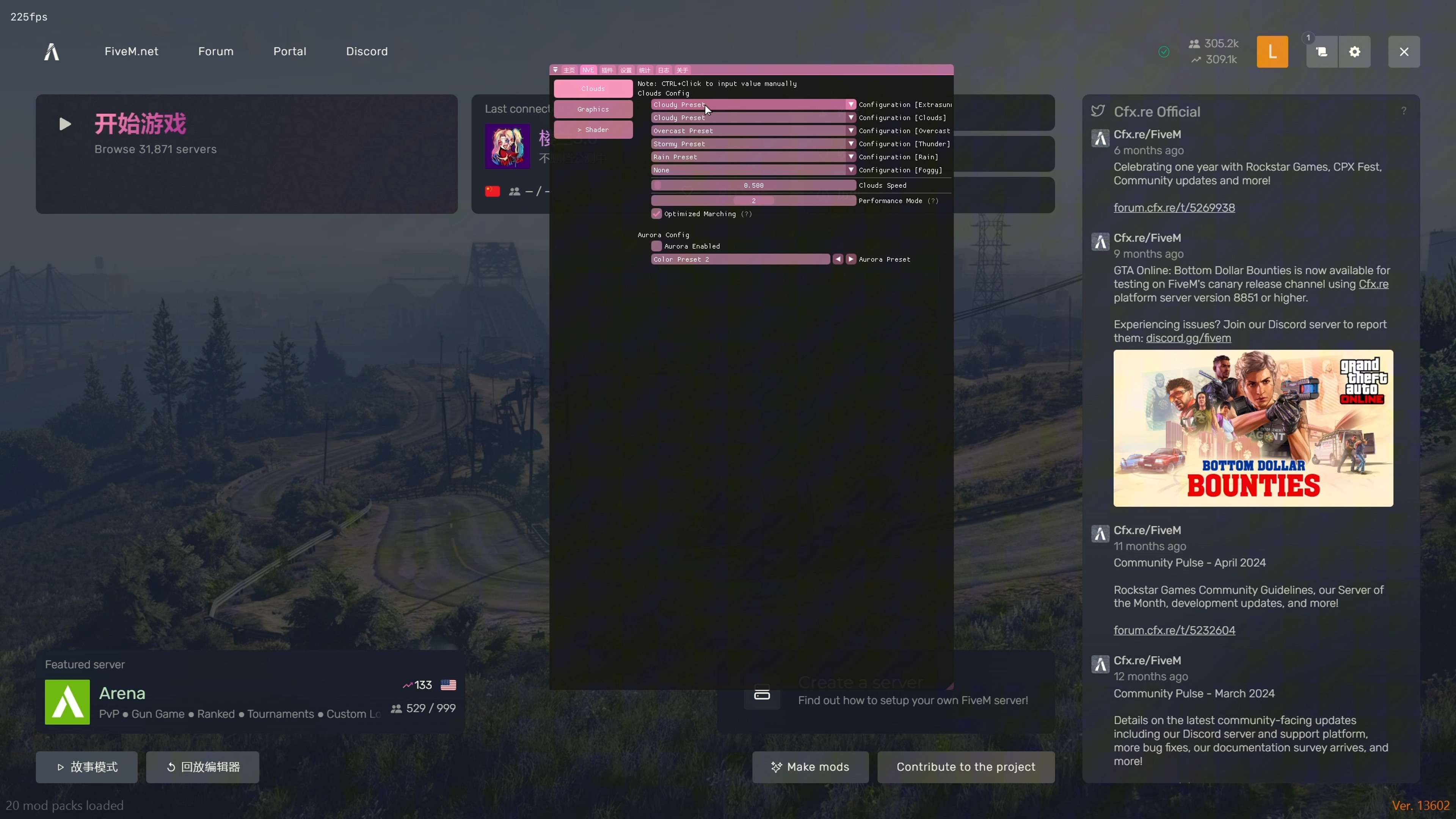Click the 回放编辑器 replay editor button
The width and height of the screenshot is (1456, 819).
[x=202, y=767]
